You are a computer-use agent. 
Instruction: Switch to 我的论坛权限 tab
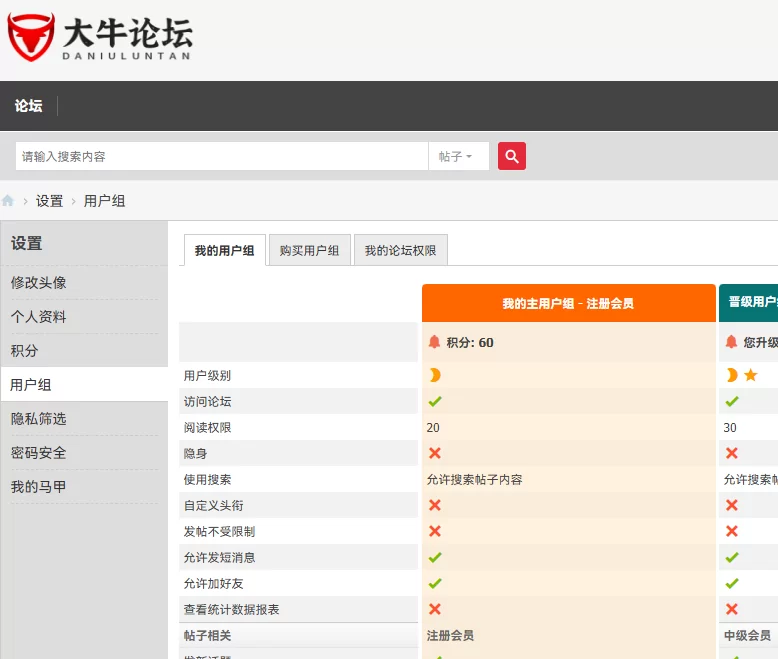400,250
